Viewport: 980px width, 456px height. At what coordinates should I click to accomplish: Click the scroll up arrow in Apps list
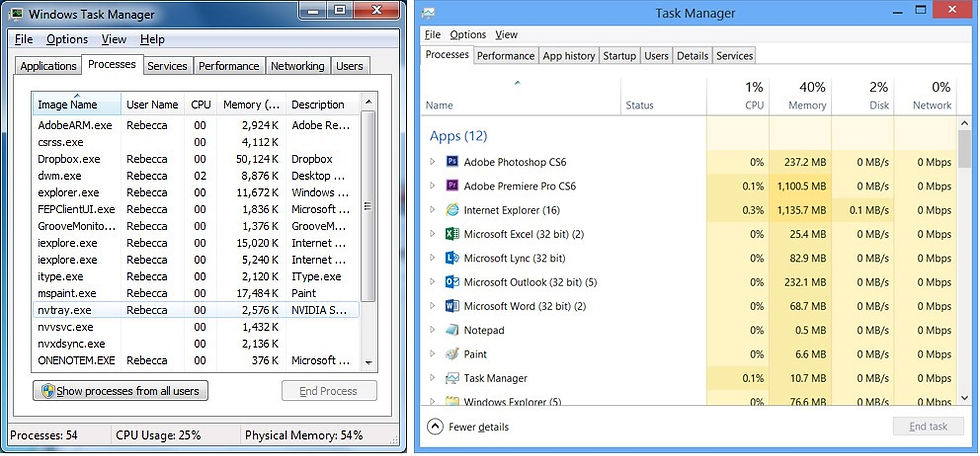click(x=964, y=124)
